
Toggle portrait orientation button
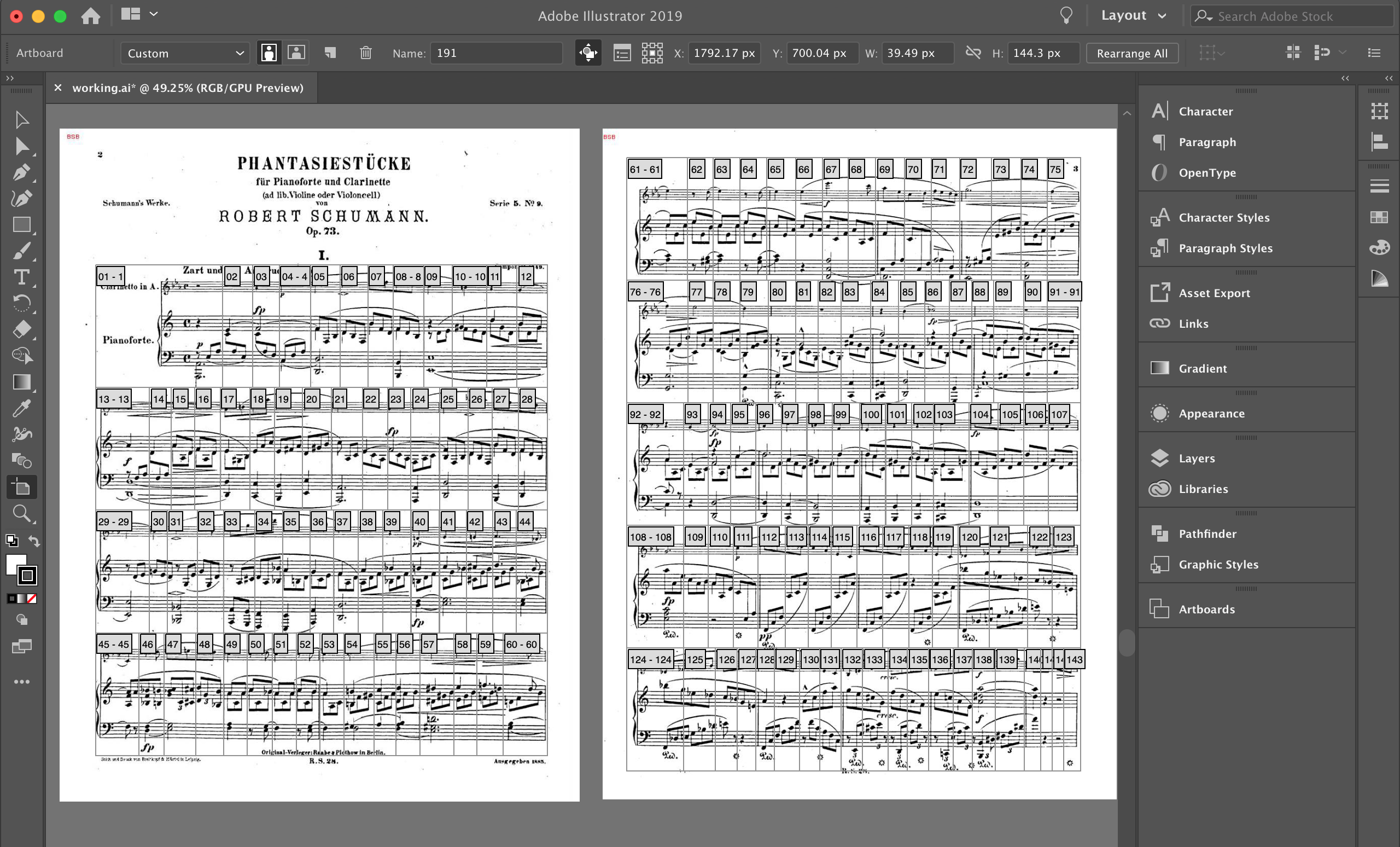coord(269,53)
